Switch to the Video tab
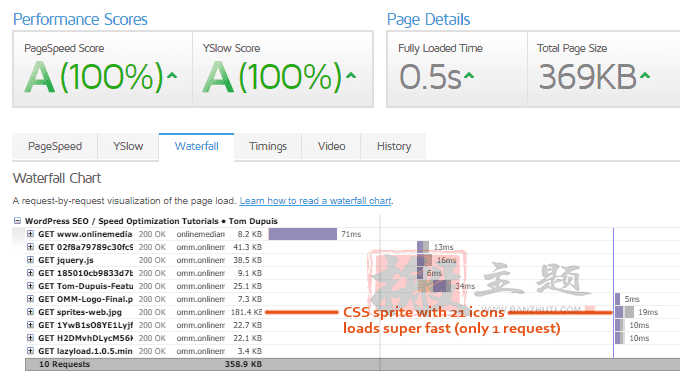This screenshot has width=680, height=392. (331, 147)
